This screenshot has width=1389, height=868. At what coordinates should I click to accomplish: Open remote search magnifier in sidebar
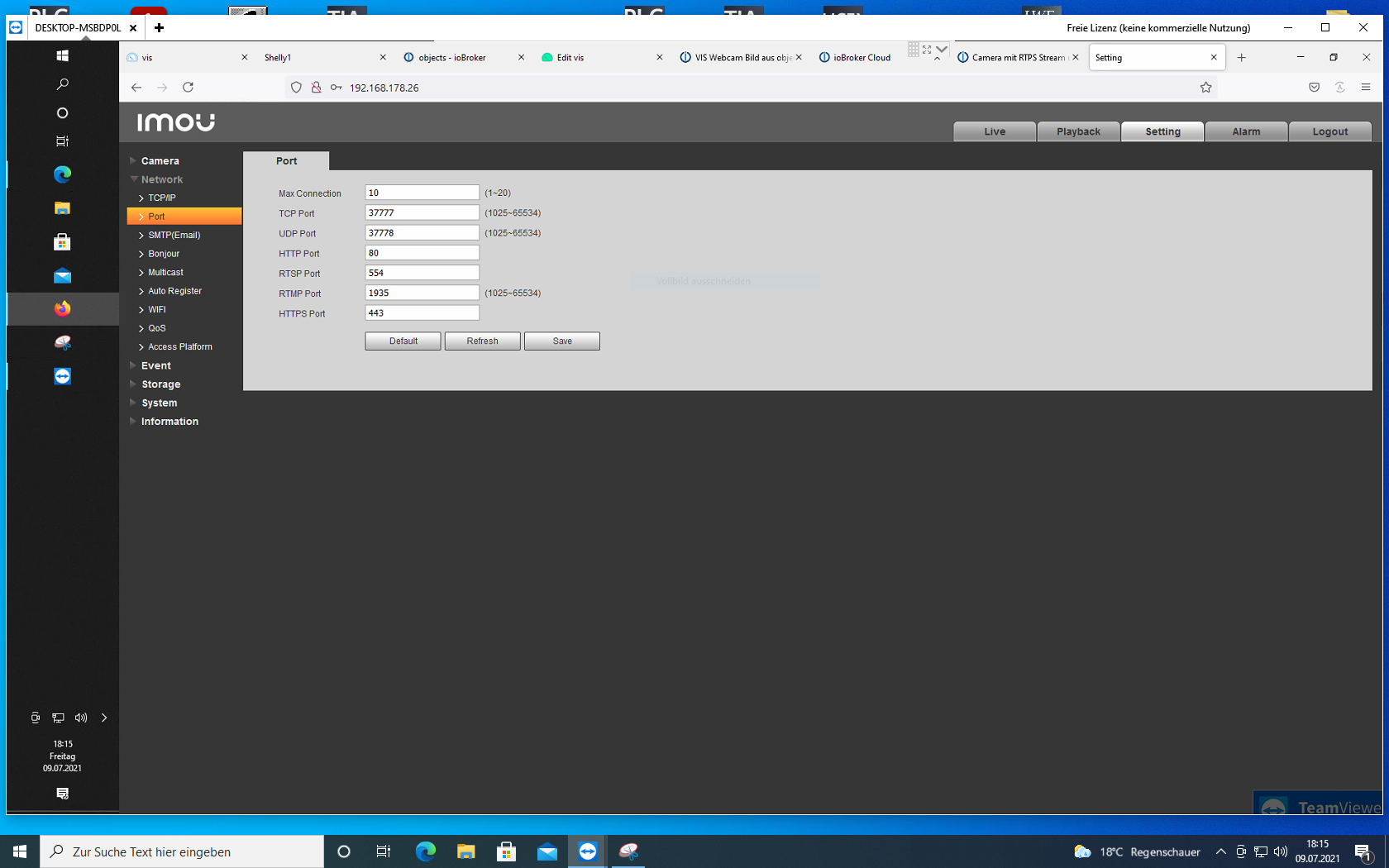(x=62, y=84)
